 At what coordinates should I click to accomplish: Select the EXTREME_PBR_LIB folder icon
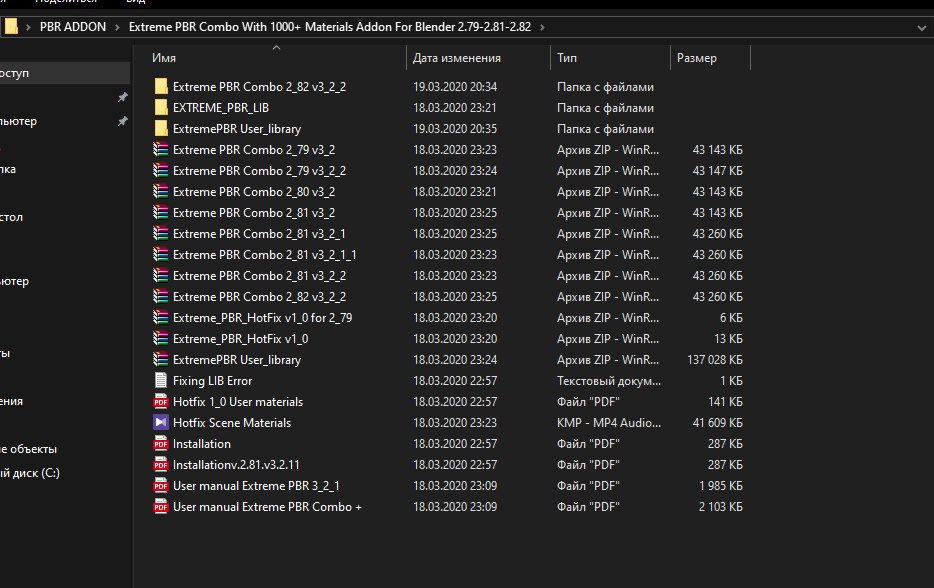click(x=161, y=107)
